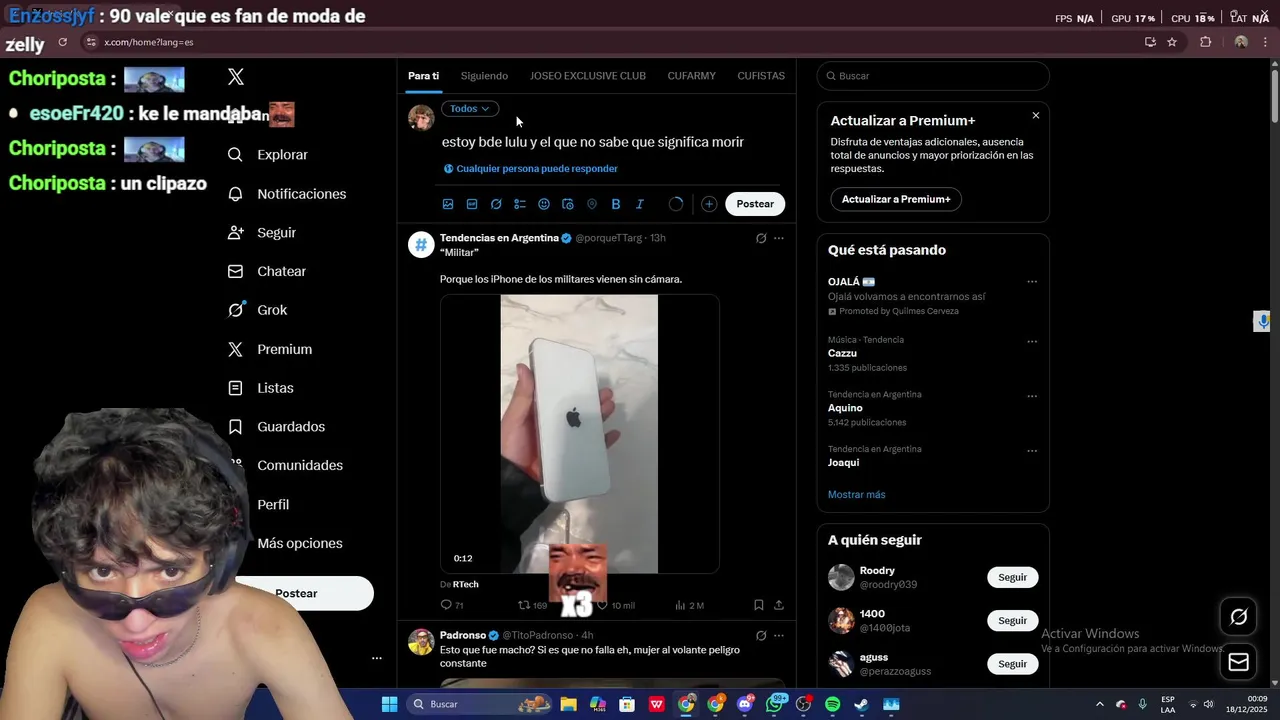Screen dimensions: 1280x720
Task: Play the iPhone video in the post
Action: click(579, 434)
